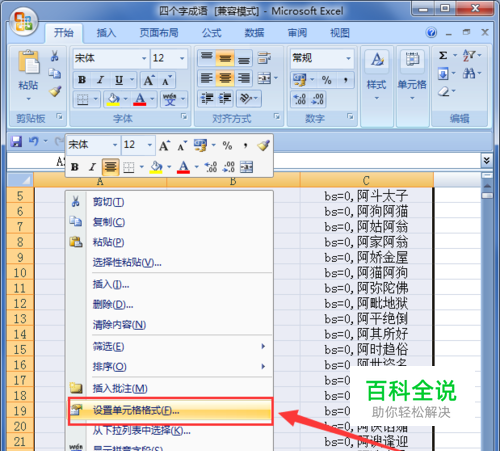This screenshot has height=451, width=500.
Task: Click mini toolbar merge and center icon
Action: coord(246,167)
